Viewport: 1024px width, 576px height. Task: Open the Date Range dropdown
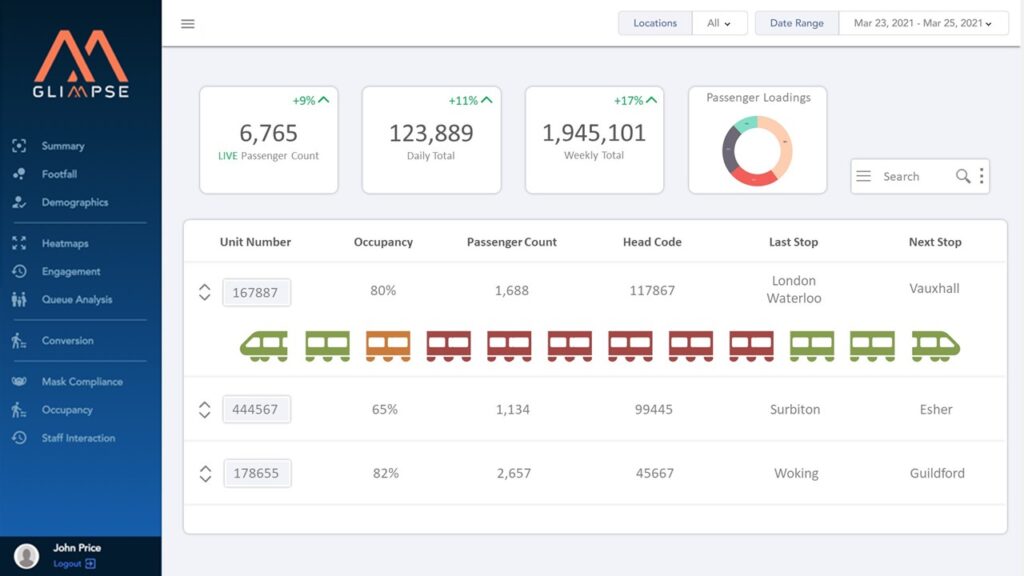click(x=923, y=23)
